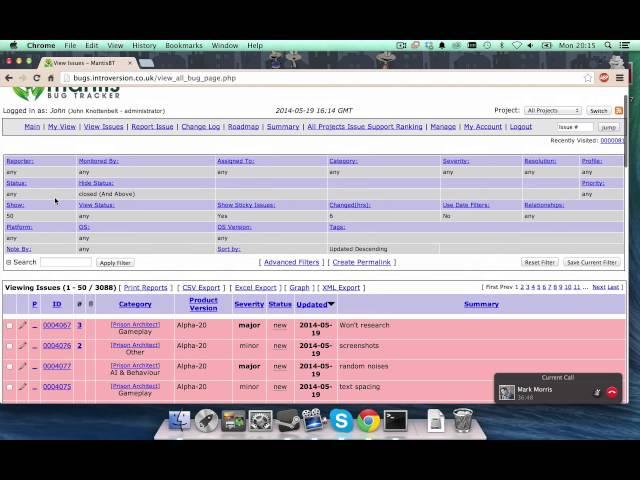
Task: Open the Help menu
Action: (255, 45)
